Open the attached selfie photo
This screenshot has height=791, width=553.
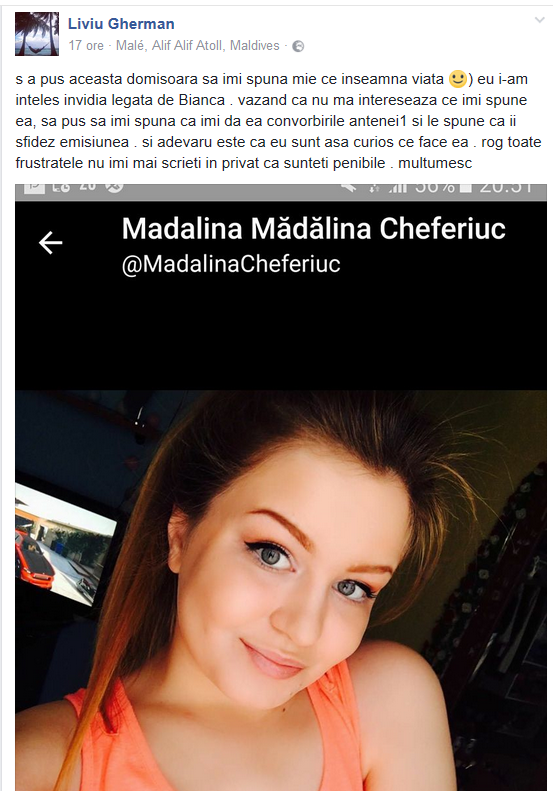(x=281, y=590)
